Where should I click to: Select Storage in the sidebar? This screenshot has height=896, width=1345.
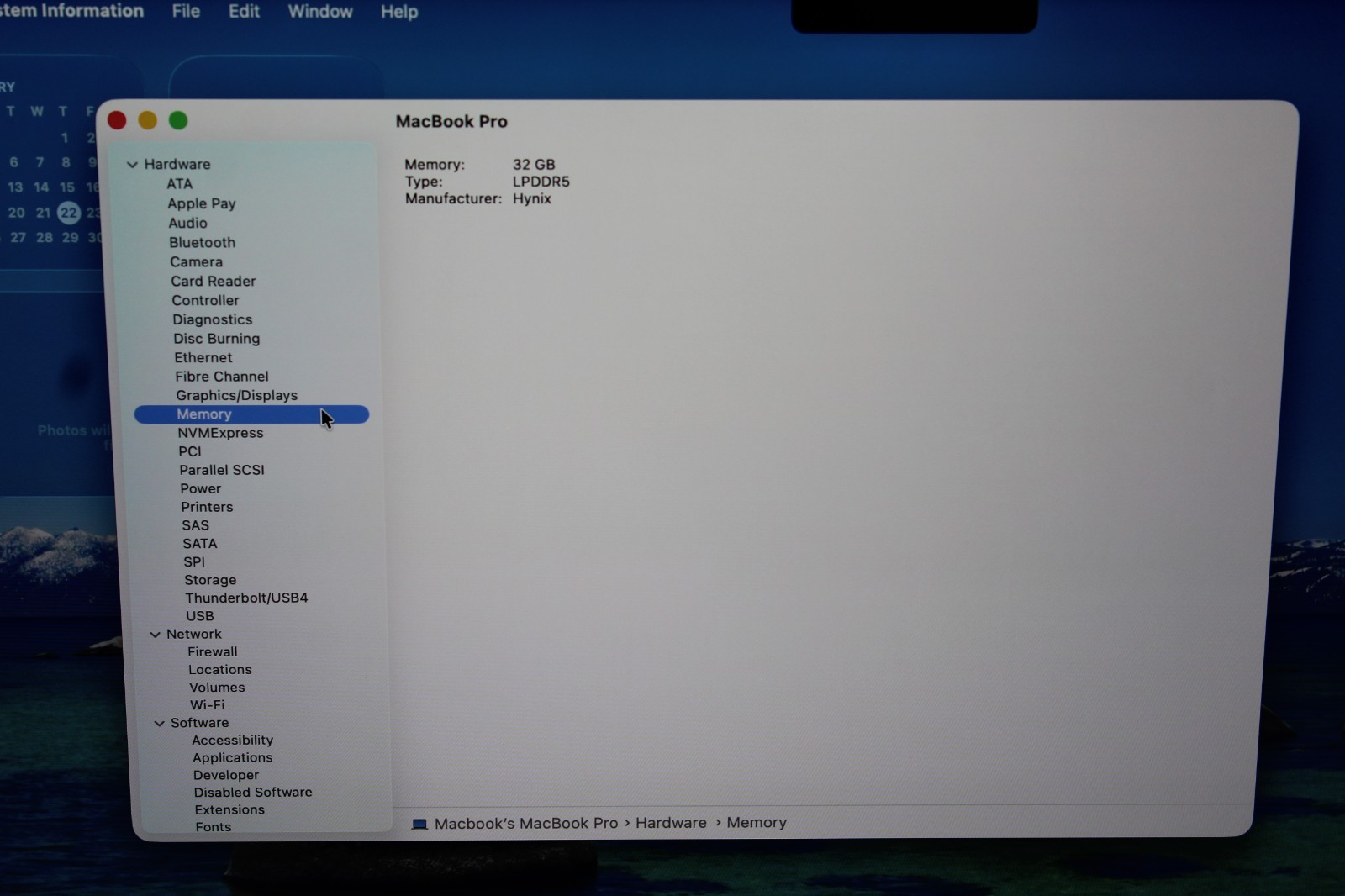point(210,580)
